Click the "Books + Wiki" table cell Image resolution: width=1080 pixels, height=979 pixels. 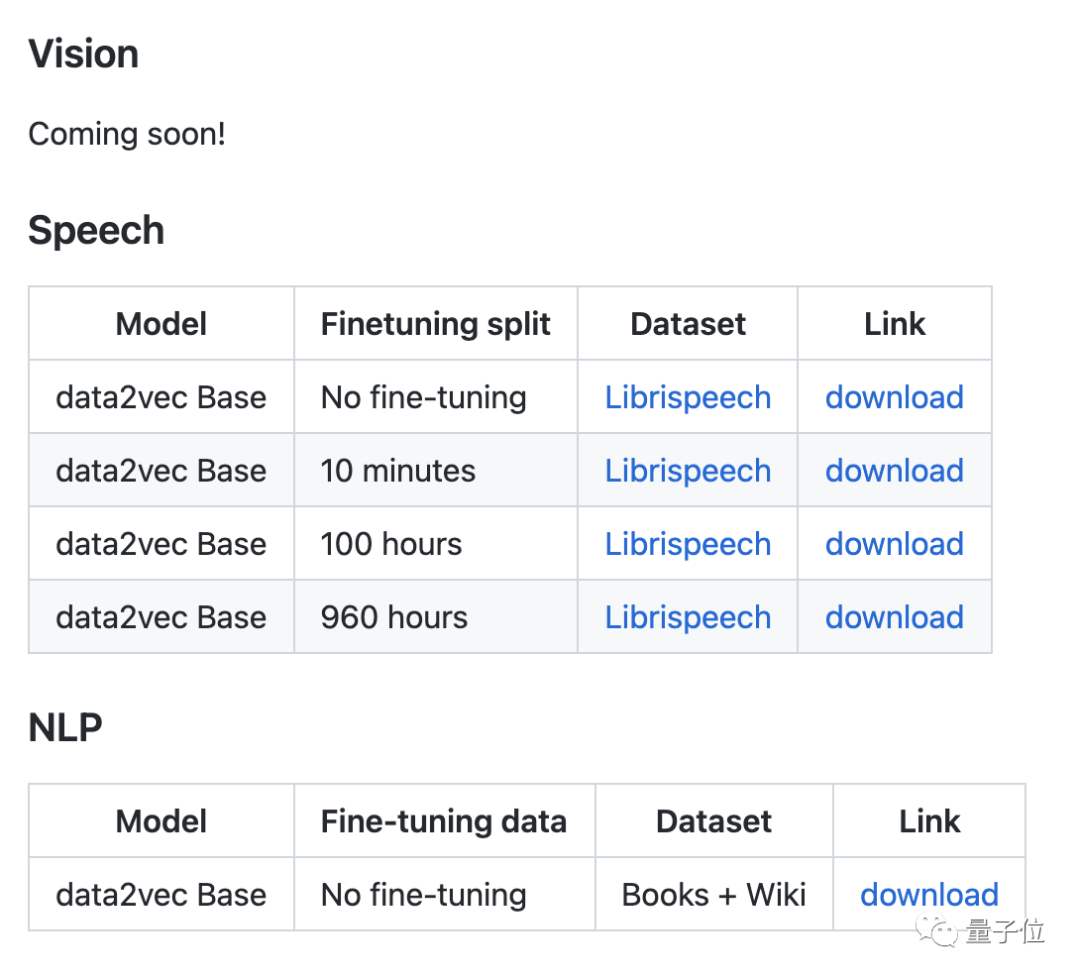tap(713, 894)
